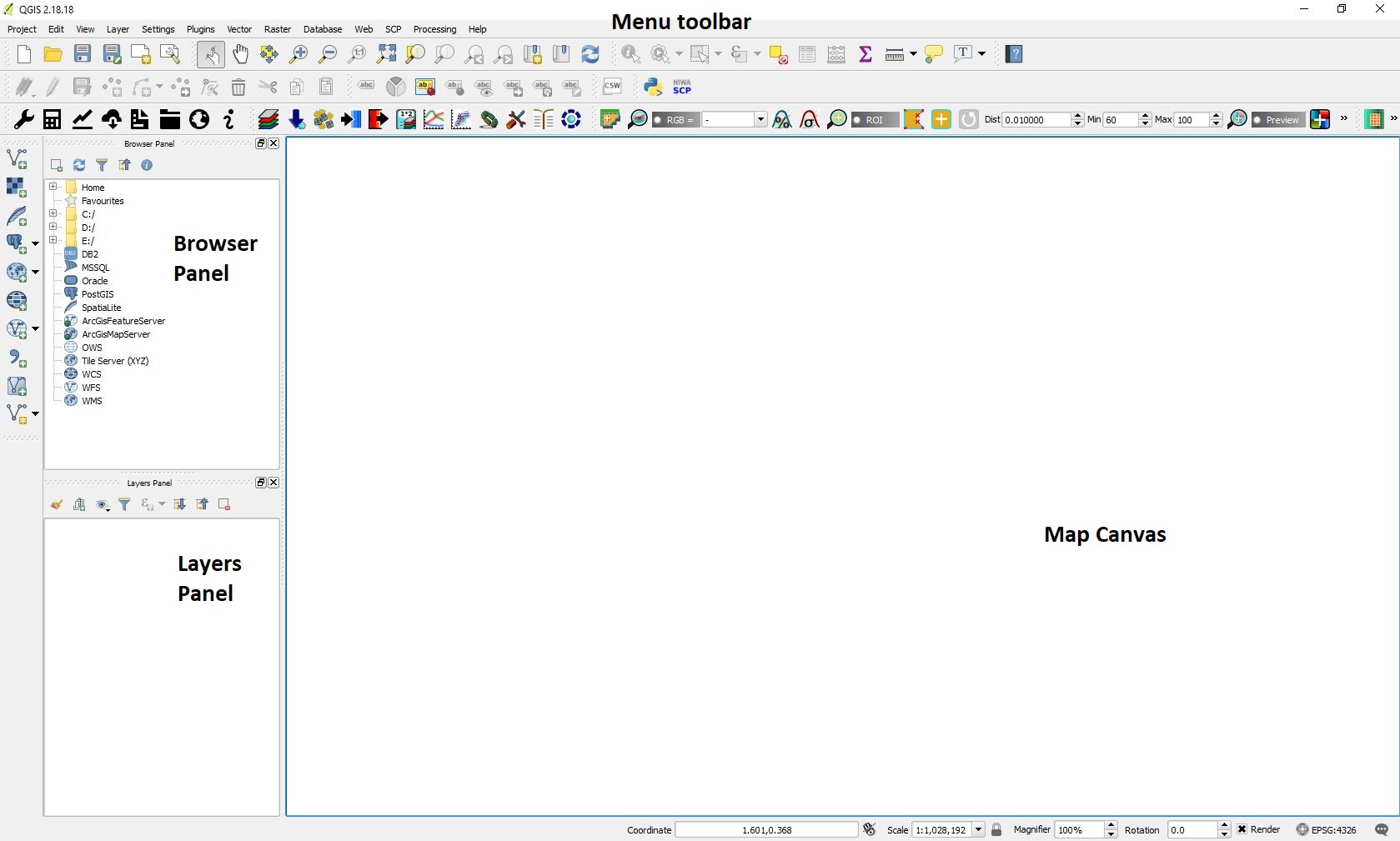This screenshot has width=1400, height=841.
Task: Collapse all items in Browser Panel
Action: [124, 165]
